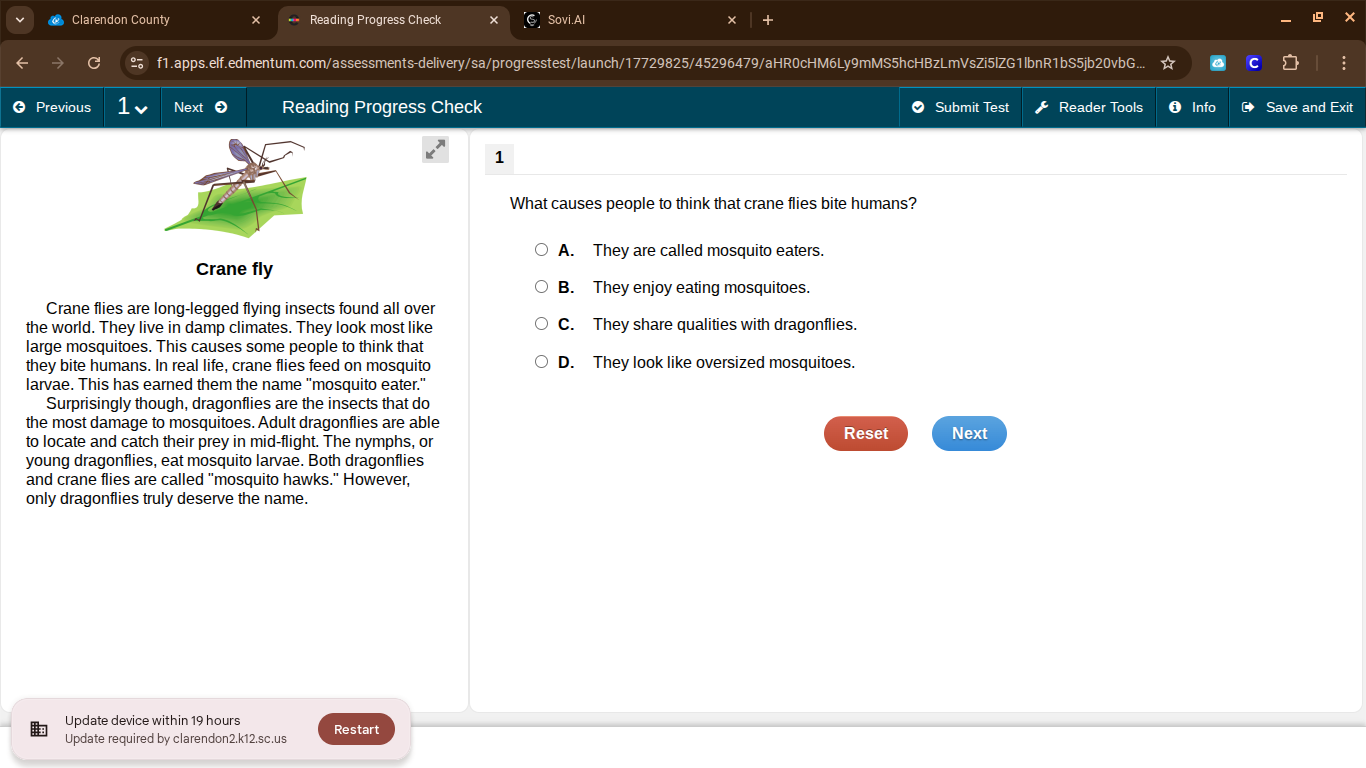The image size is (1366, 768).
Task: Restart the device from update notification
Action: (356, 729)
